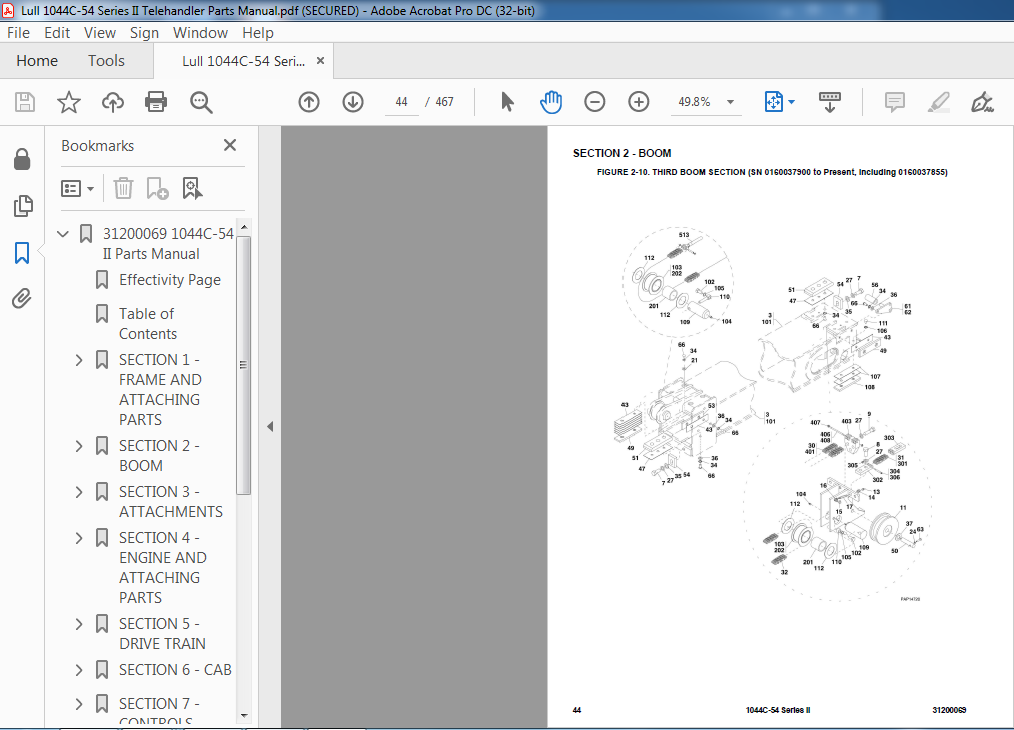Viewport: 1014px width, 730px height.
Task: Expand SECTION 2 - BOOM bookmark
Action: 79,446
